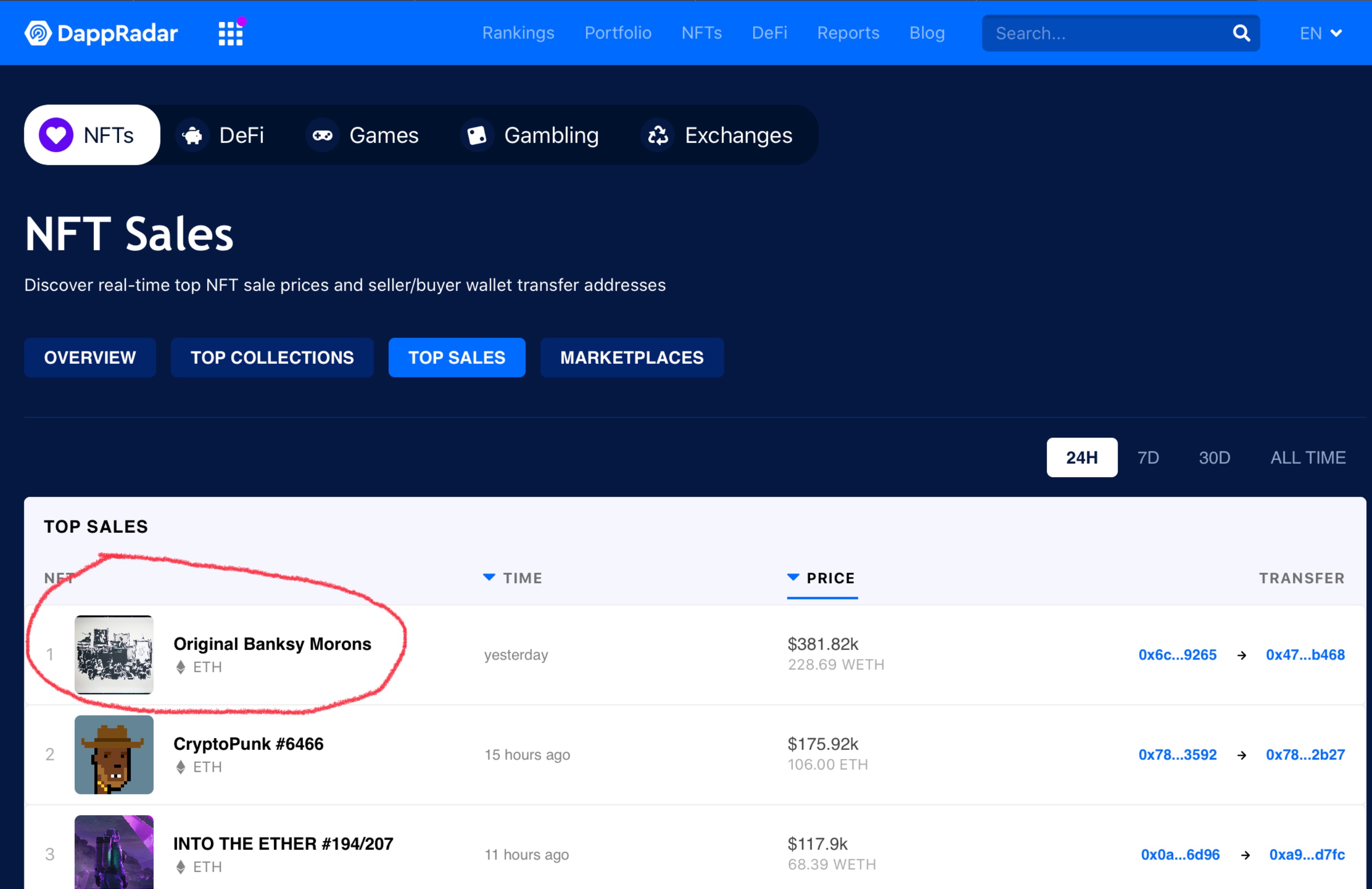
Task: Click the gamepad Games icon
Action: tap(322, 135)
